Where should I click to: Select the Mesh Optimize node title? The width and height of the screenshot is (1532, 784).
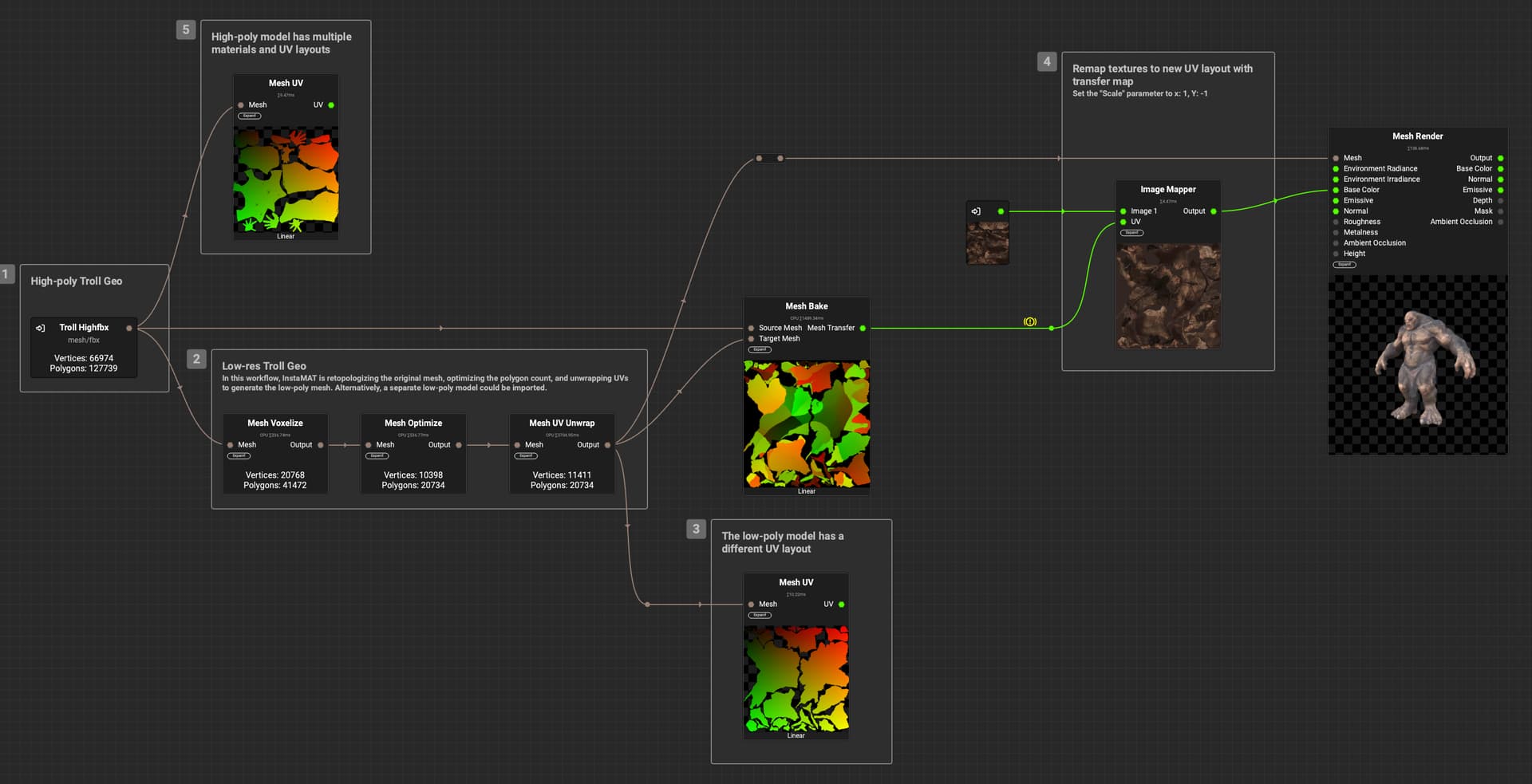point(413,424)
